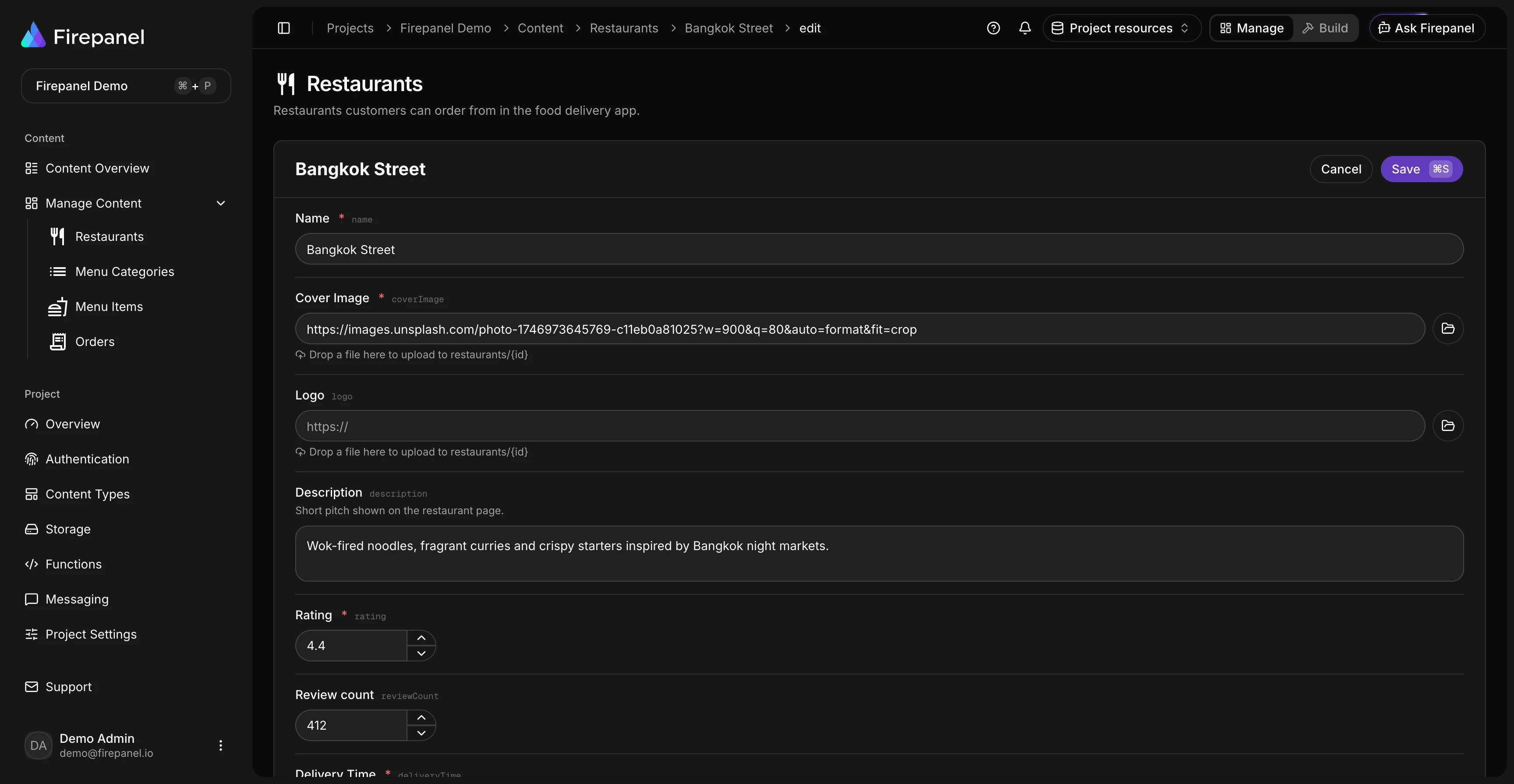Open Project resources dropdown
The height and width of the screenshot is (784, 1514).
pyautogui.click(x=1121, y=28)
